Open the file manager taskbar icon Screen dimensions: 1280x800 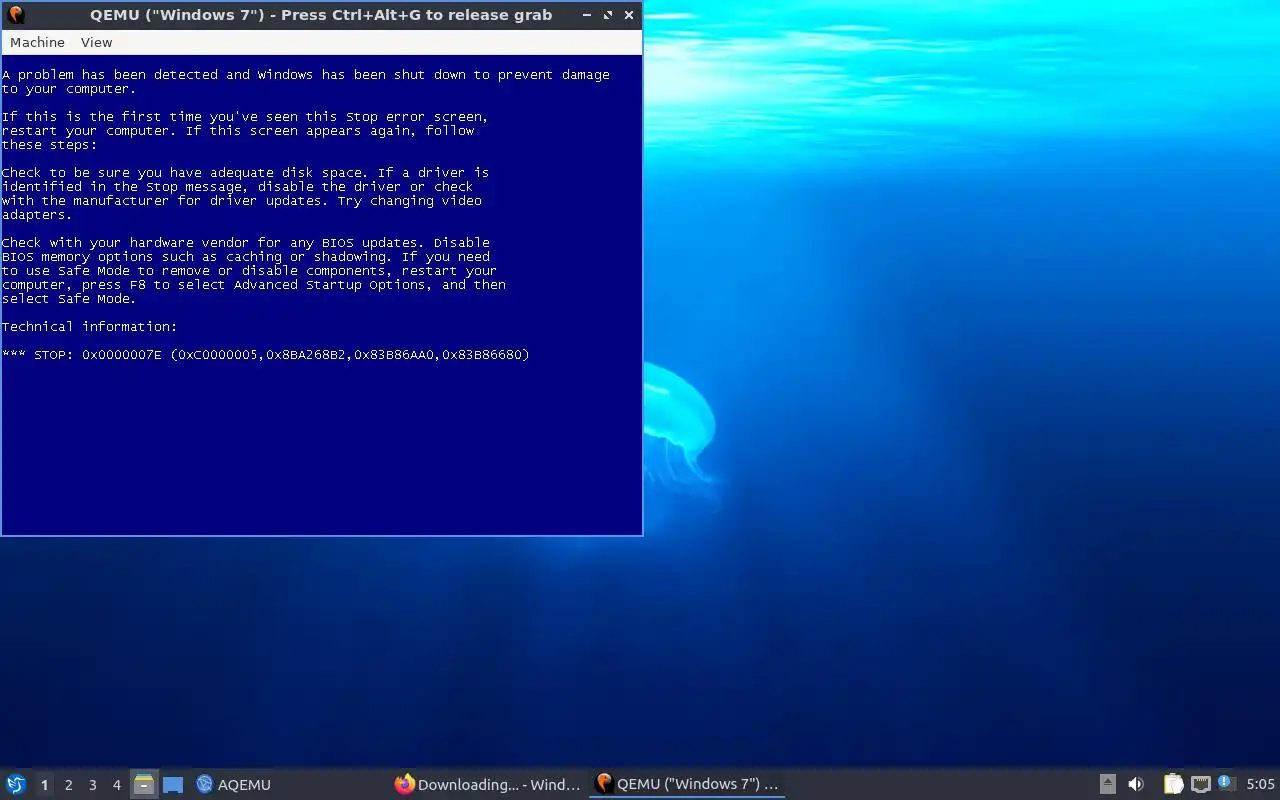pos(144,784)
